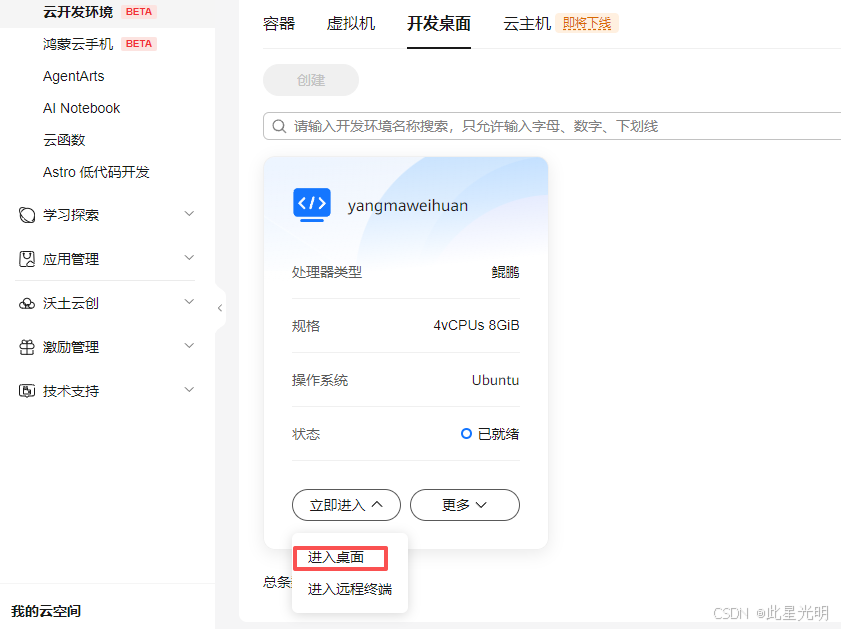Click the 技术支持 sidebar icon
Image resolution: width=841 pixels, height=629 pixels.
[27, 391]
